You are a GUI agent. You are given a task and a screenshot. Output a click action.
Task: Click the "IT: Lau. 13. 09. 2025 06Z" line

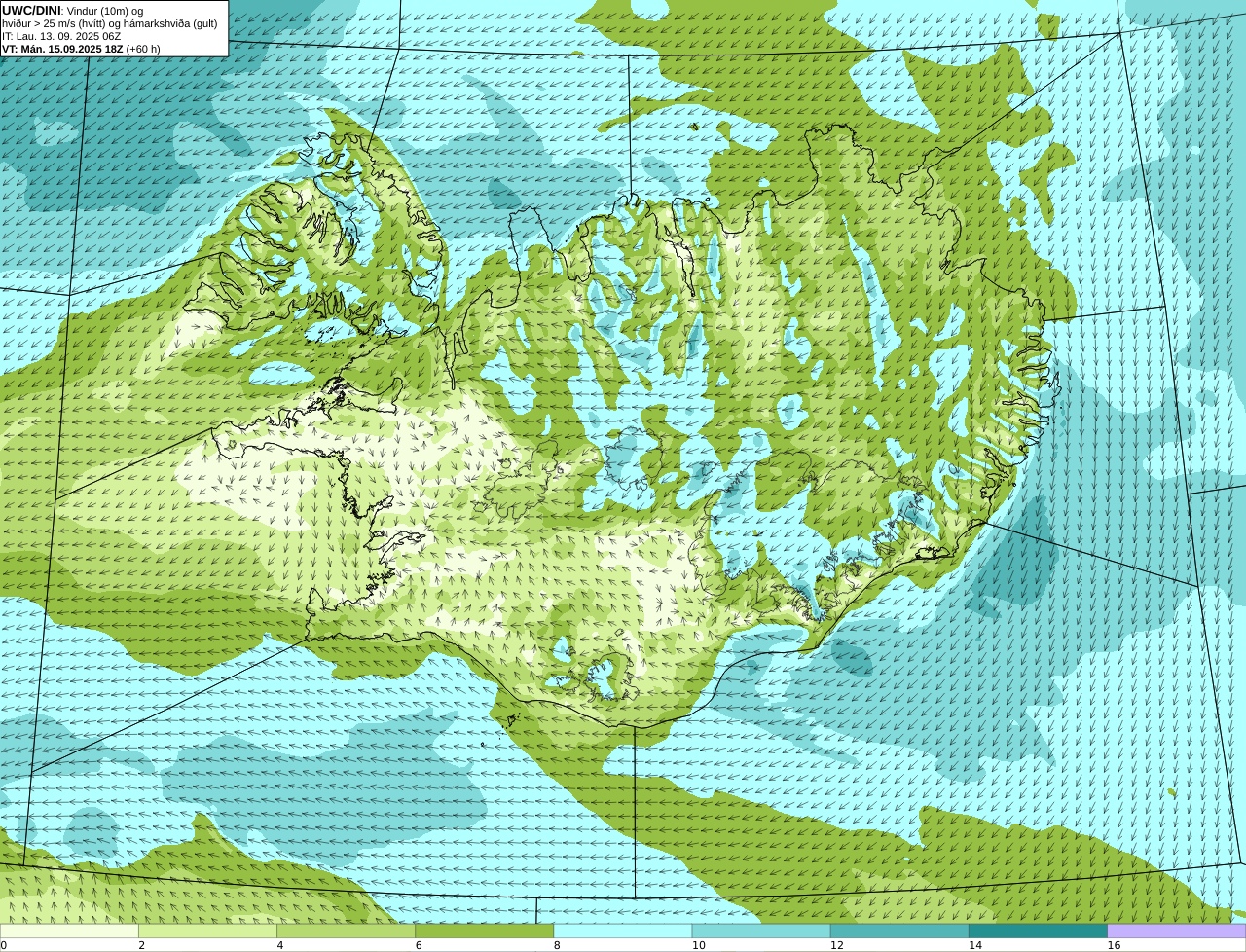click(x=61, y=36)
